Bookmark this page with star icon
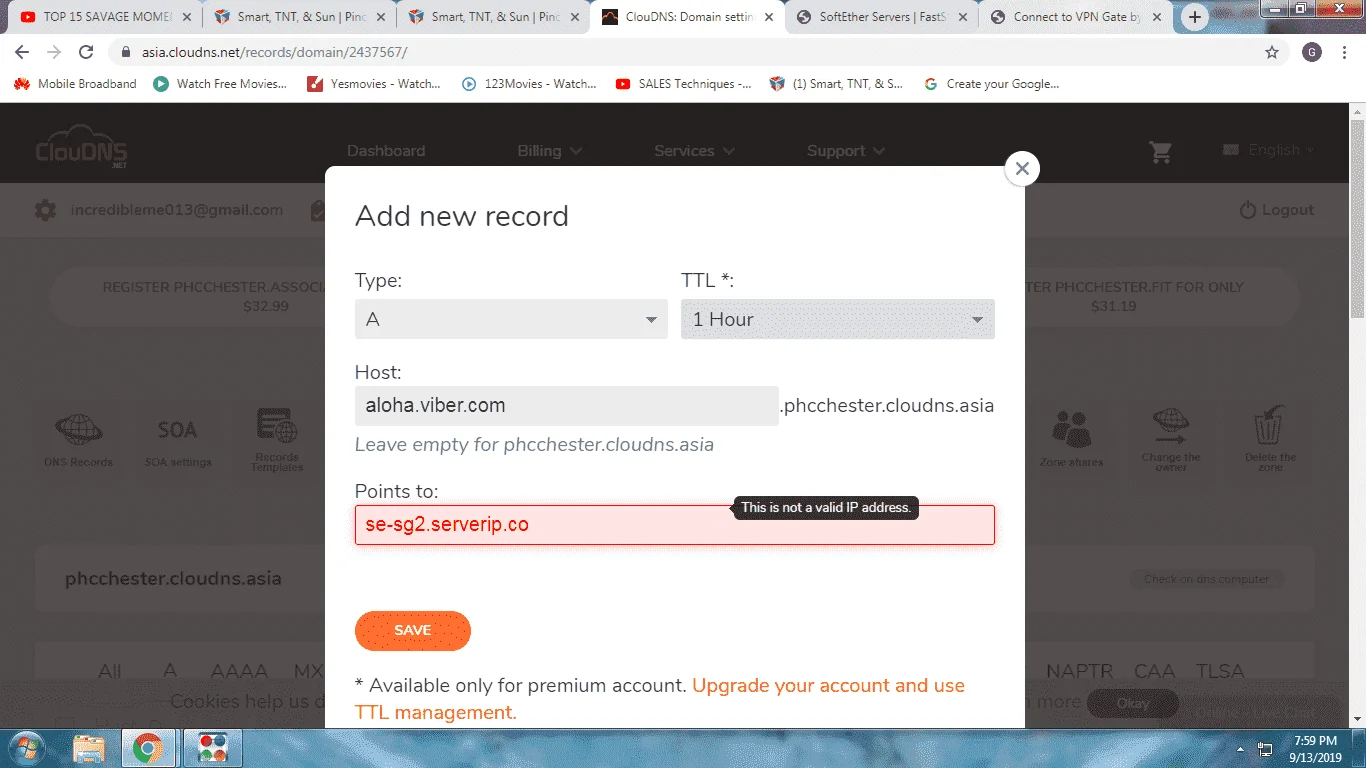This screenshot has width=1366, height=768. (1272, 52)
